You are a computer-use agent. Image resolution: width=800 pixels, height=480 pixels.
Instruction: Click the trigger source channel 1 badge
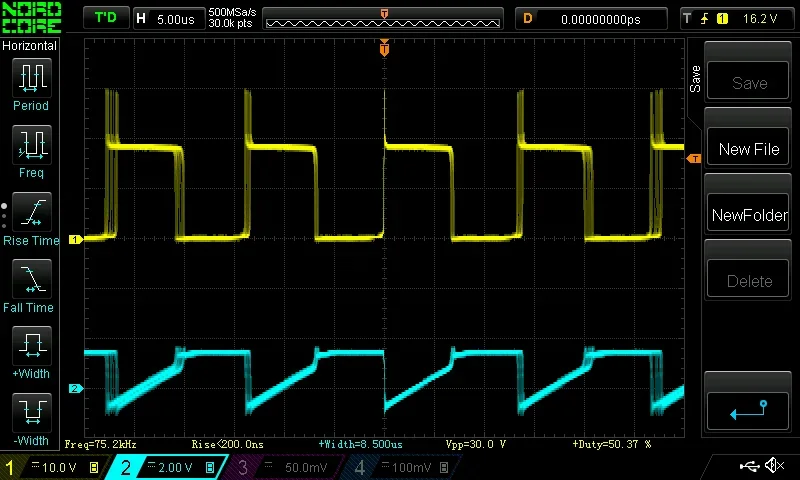click(722, 19)
